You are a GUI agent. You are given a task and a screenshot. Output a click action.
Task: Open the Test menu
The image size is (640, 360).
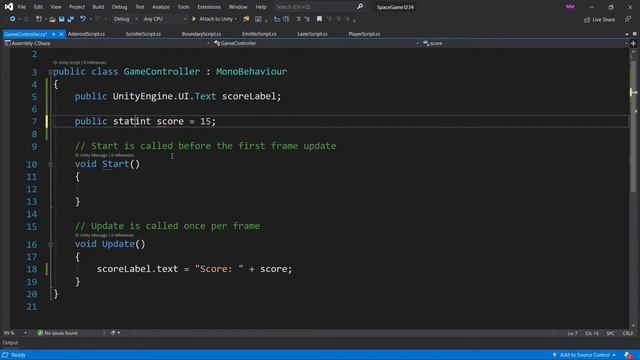coord(140,7)
